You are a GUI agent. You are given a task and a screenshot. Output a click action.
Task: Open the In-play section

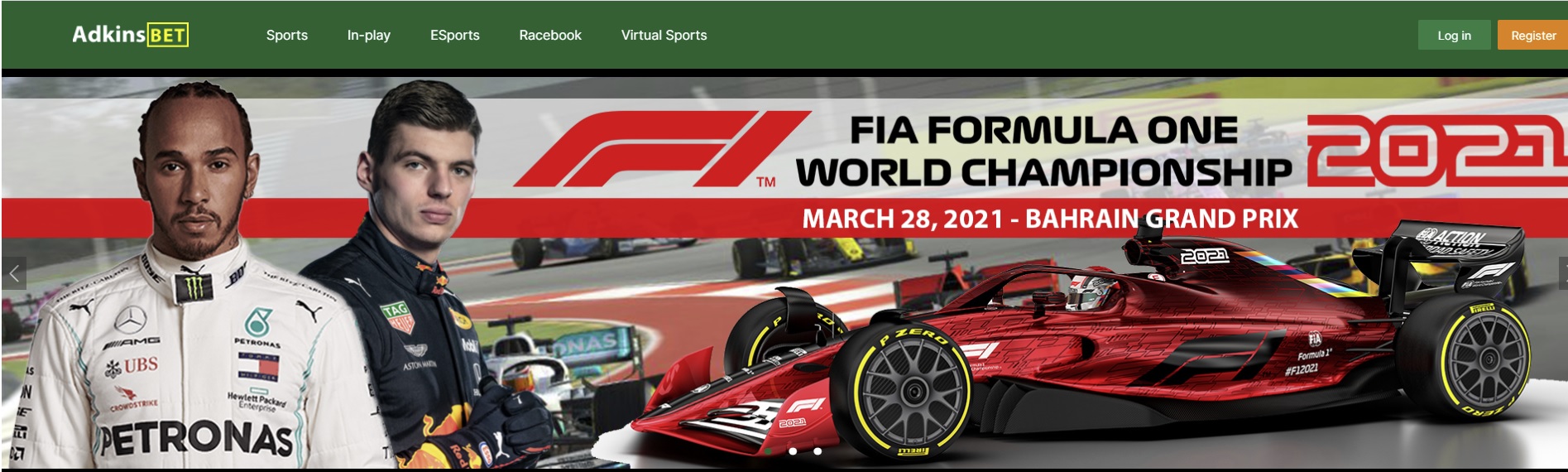[x=368, y=35]
